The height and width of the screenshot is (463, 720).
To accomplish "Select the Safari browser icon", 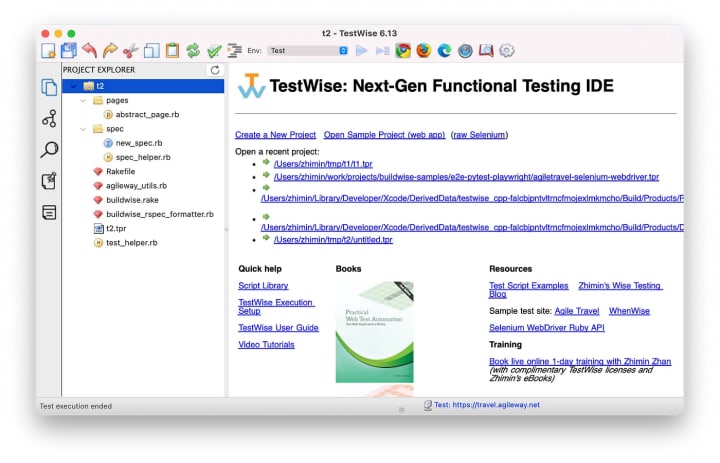I will click(x=465, y=51).
